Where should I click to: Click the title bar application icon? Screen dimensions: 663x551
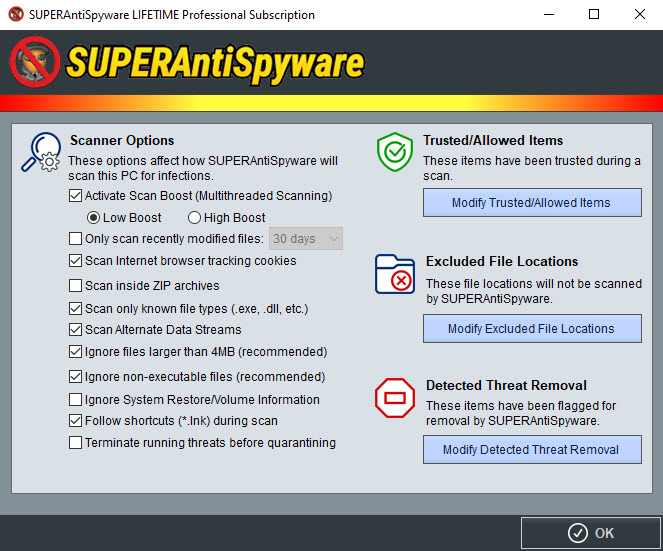pos(16,14)
